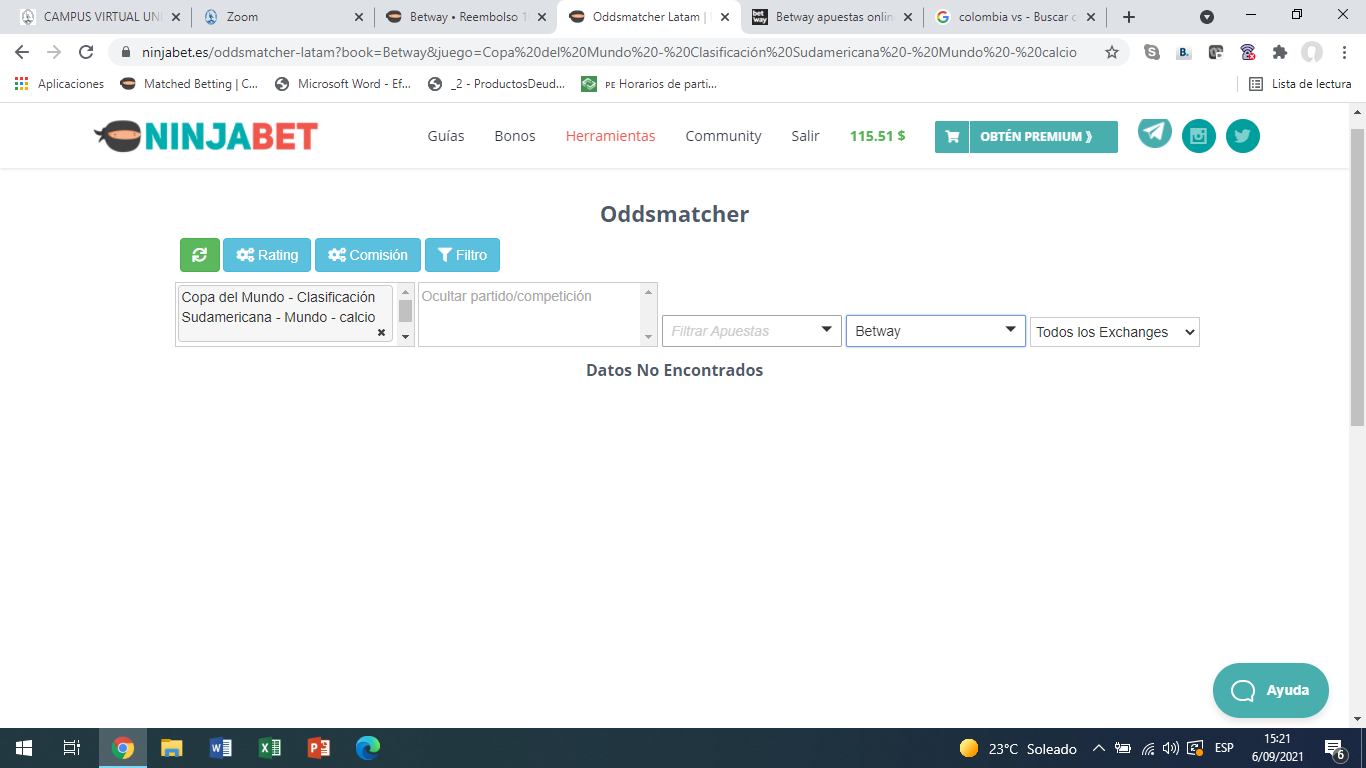Open the Telegram social icon
Viewport: 1366px width, 768px height.
(x=1155, y=132)
